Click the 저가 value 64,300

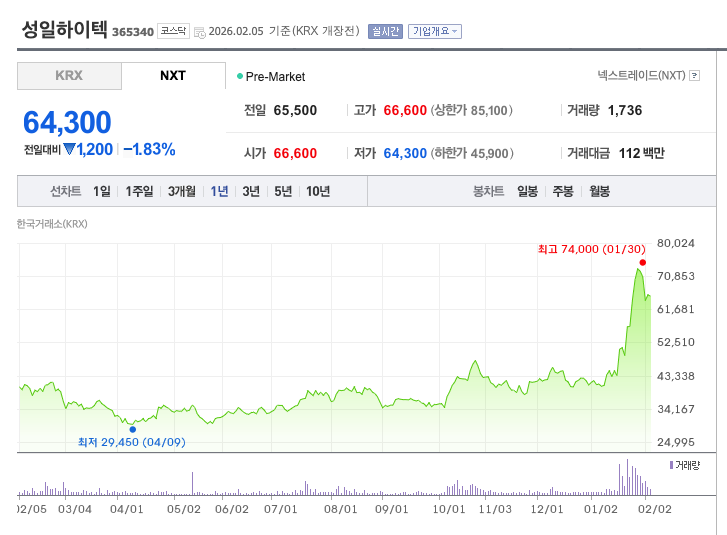(405, 153)
